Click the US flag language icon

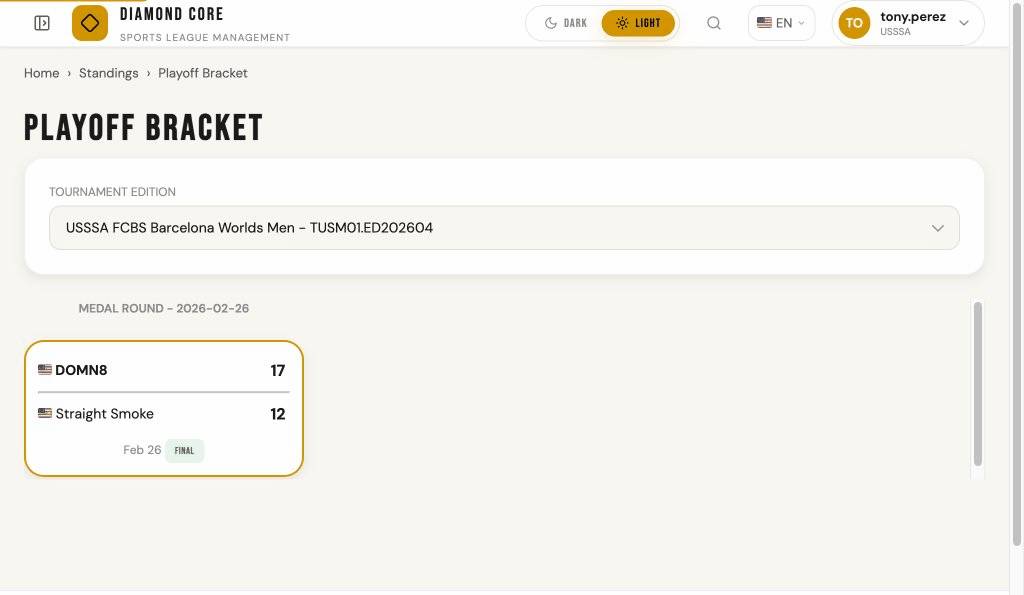tap(764, 23)
